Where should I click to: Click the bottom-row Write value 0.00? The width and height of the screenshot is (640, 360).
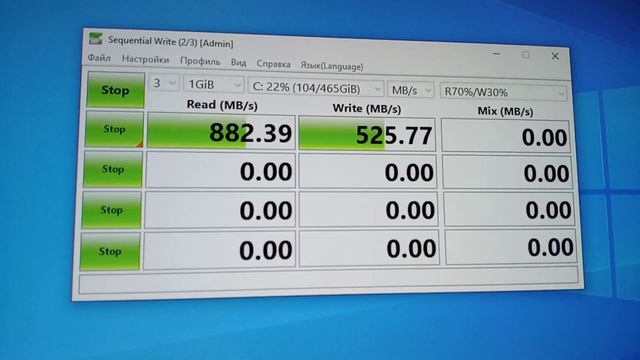coord(369,248)
